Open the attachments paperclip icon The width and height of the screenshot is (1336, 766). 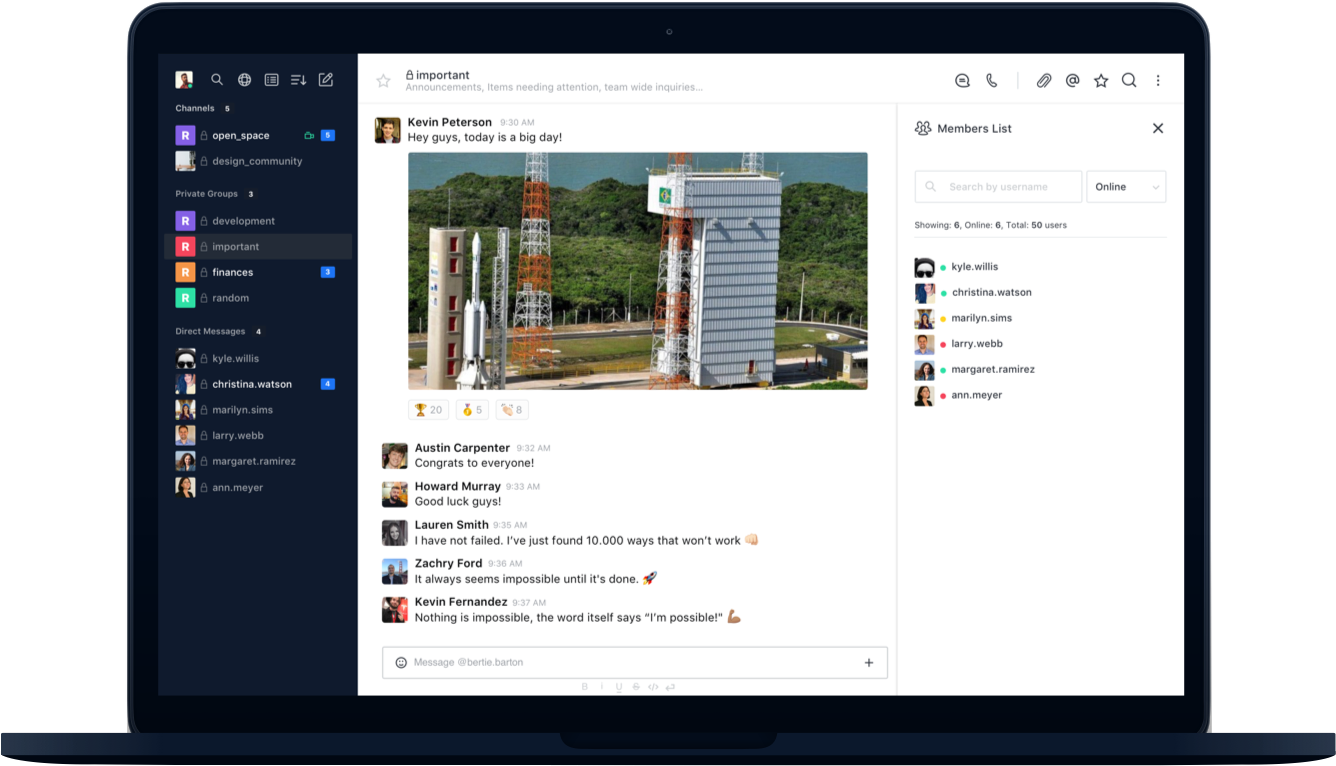1043,81
